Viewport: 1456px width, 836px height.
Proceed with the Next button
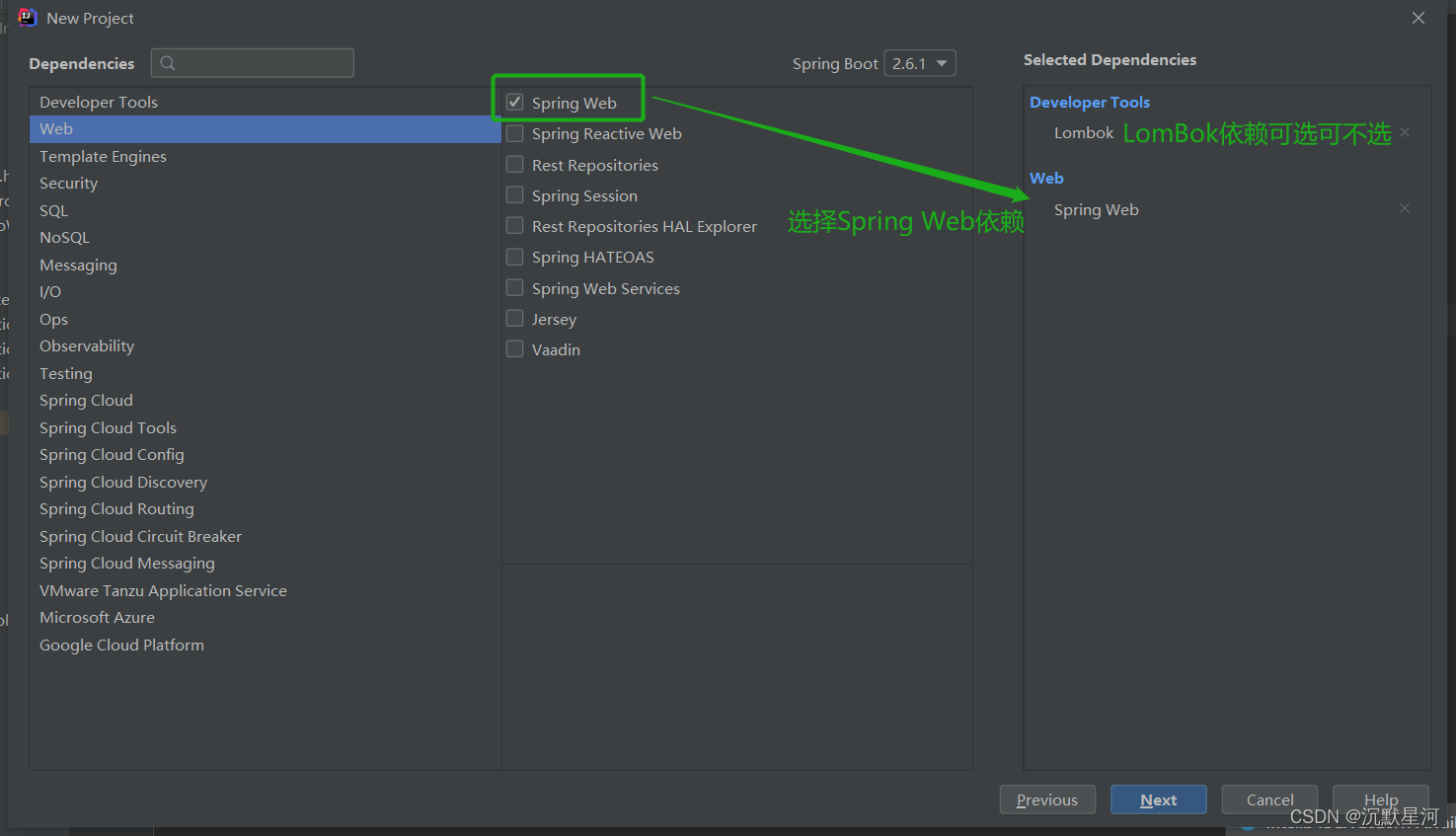tap(1158, 799)
